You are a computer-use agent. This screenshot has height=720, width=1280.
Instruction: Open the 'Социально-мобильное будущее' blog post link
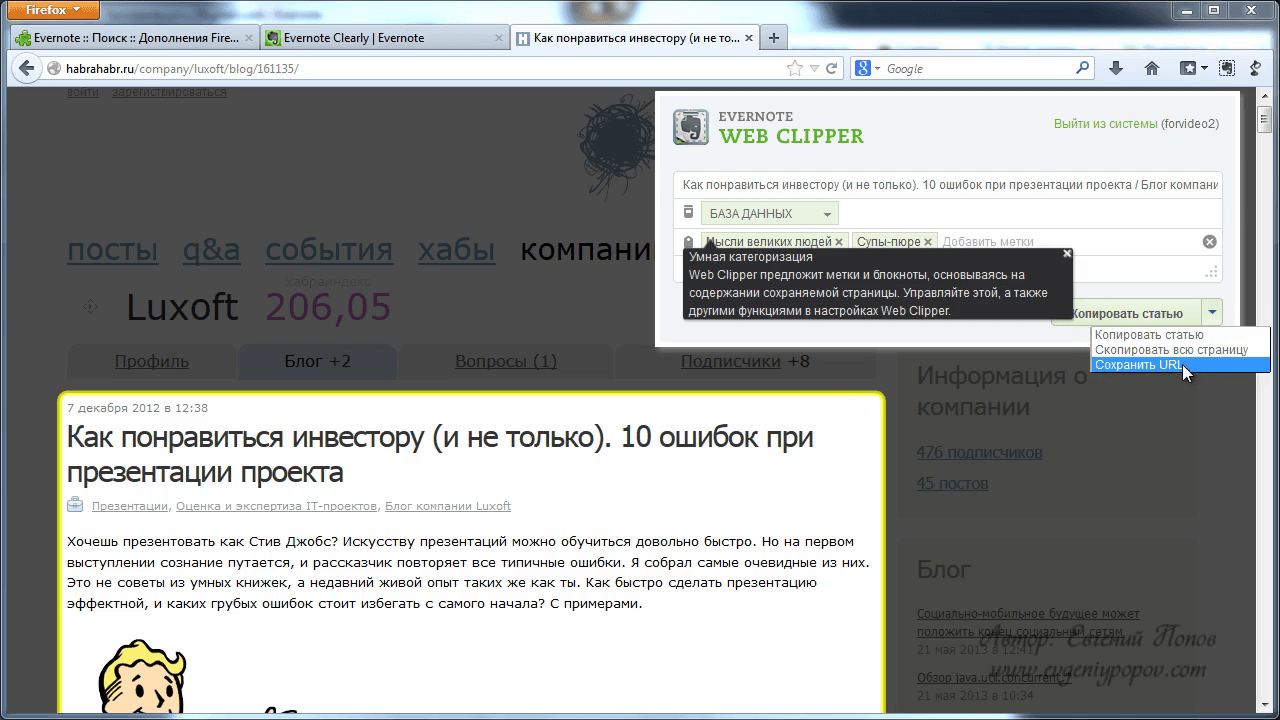pos(1028,622)
